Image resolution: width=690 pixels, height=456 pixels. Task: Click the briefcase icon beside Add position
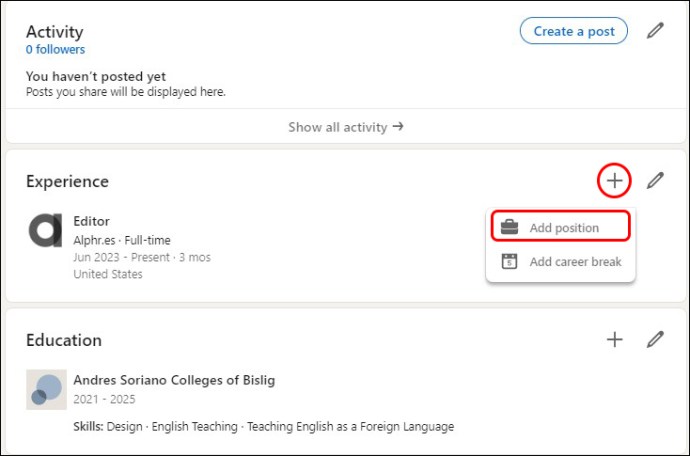(509, 227)
